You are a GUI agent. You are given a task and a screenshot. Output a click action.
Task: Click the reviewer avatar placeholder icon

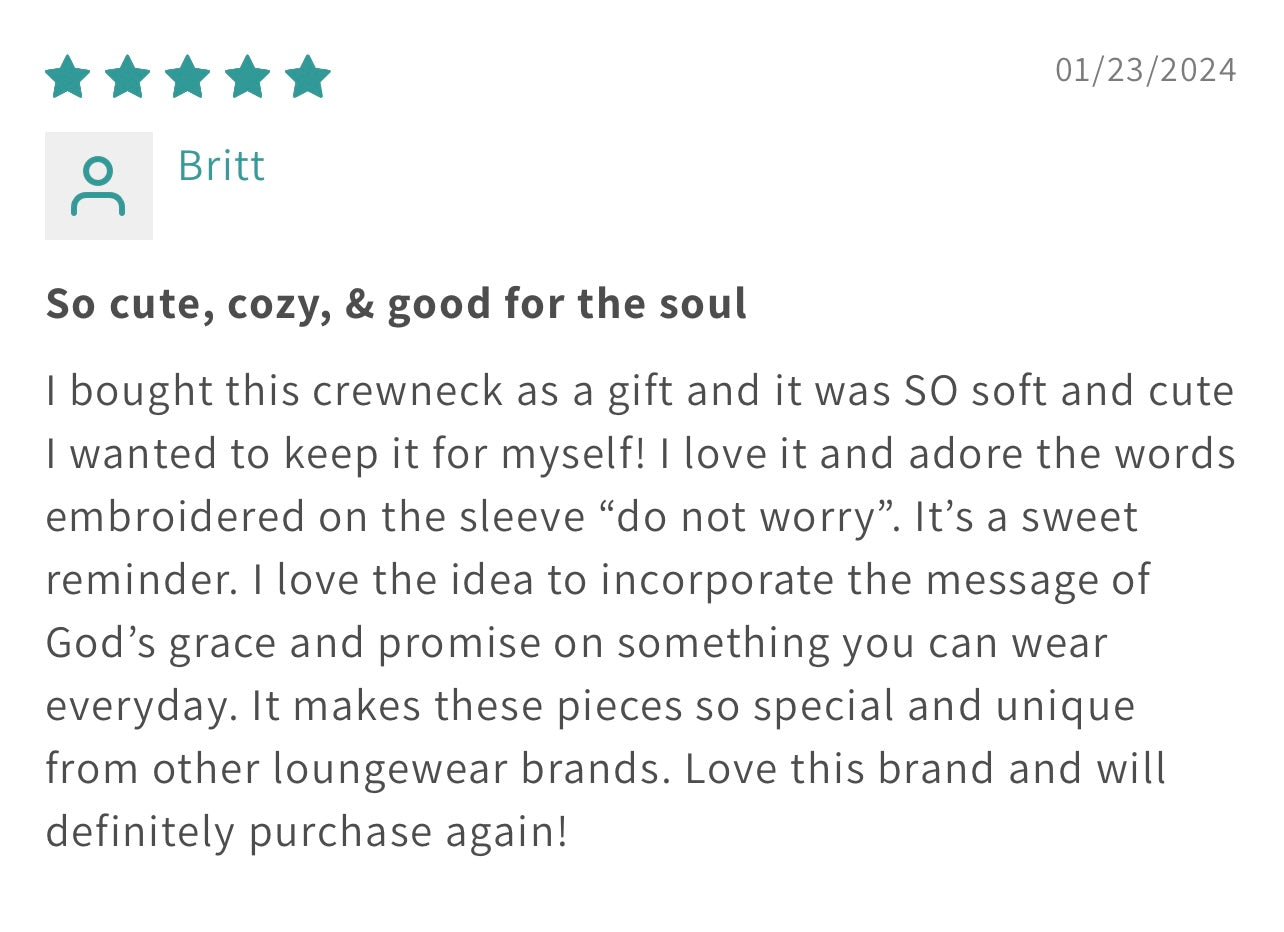click(x=98, y=186)
